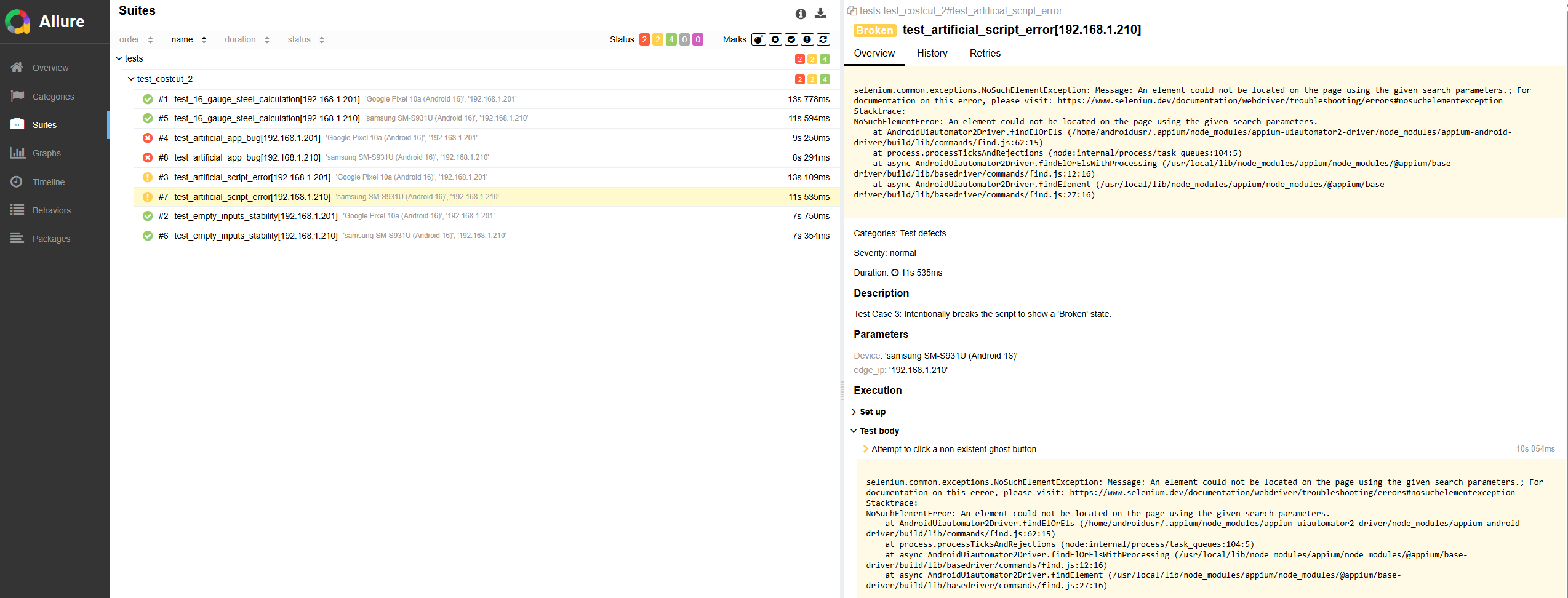Image resolution: width=1568 pixels, height=598 pixels.
Task: Toggle broken status filter showing 2
Action: [x=658, y=39]
